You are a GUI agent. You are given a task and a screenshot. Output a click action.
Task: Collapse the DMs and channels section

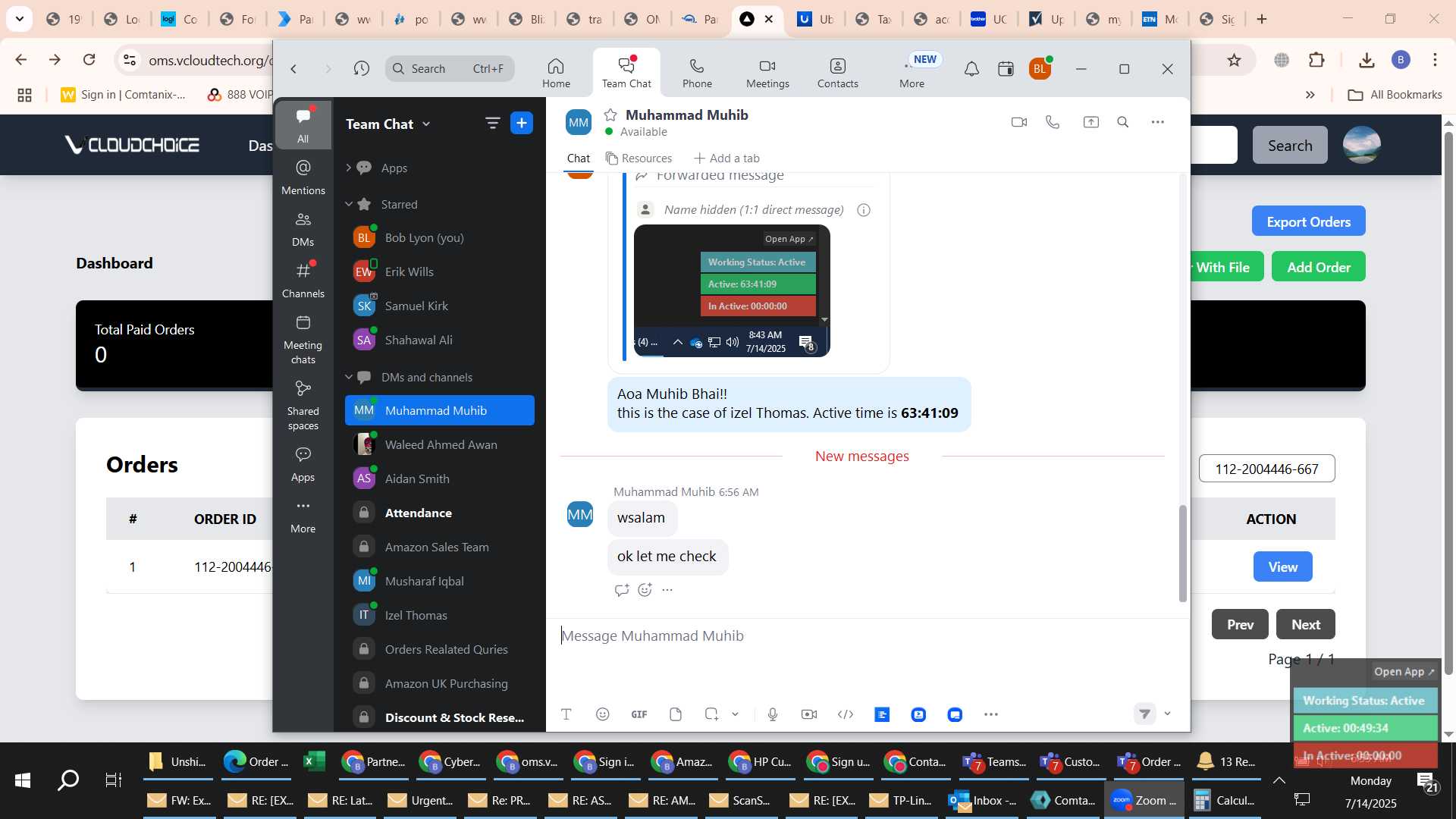(x=349, y=377)
